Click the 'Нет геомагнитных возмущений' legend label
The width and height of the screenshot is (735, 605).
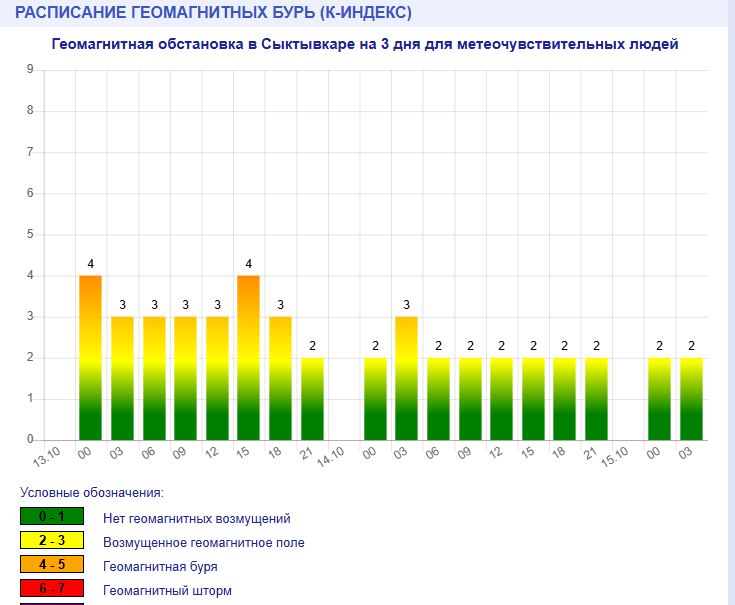[196, 519]
